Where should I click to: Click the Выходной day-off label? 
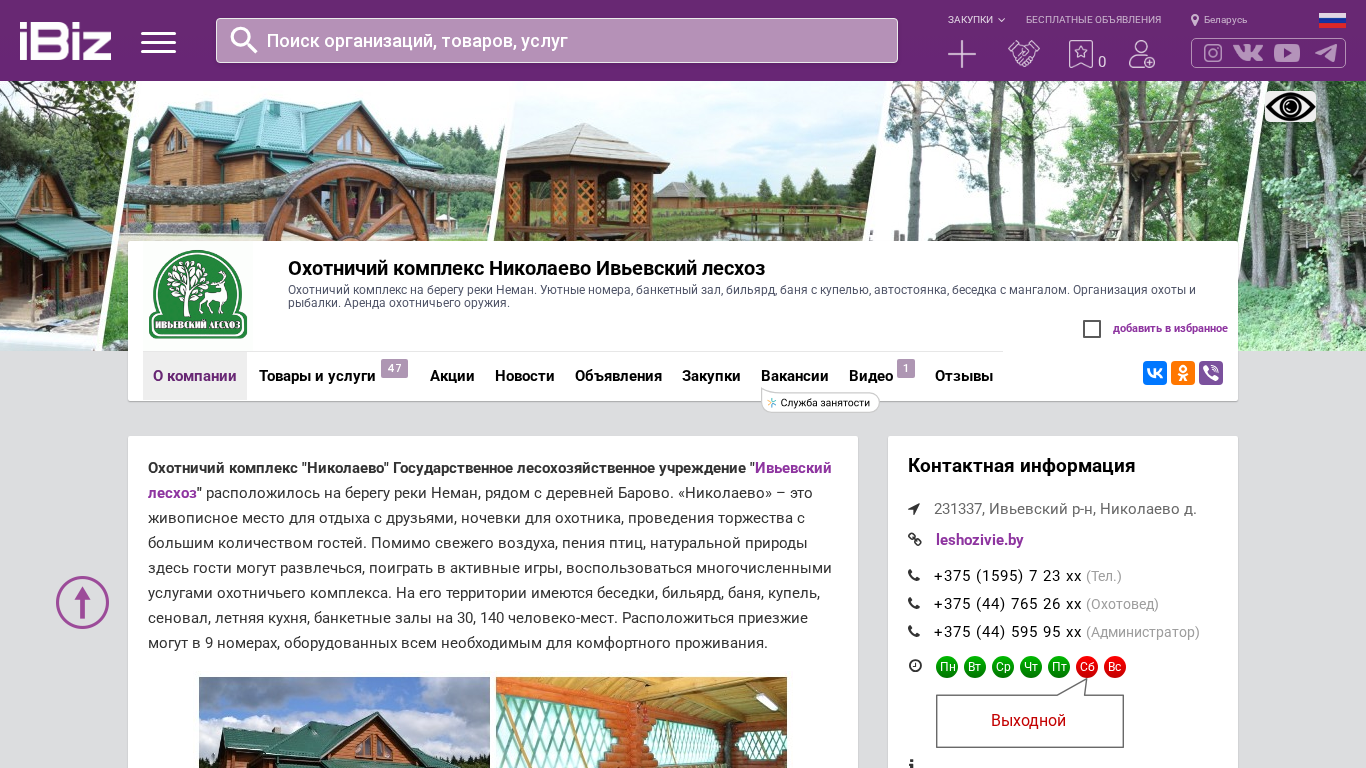[x=1029, y=721]
